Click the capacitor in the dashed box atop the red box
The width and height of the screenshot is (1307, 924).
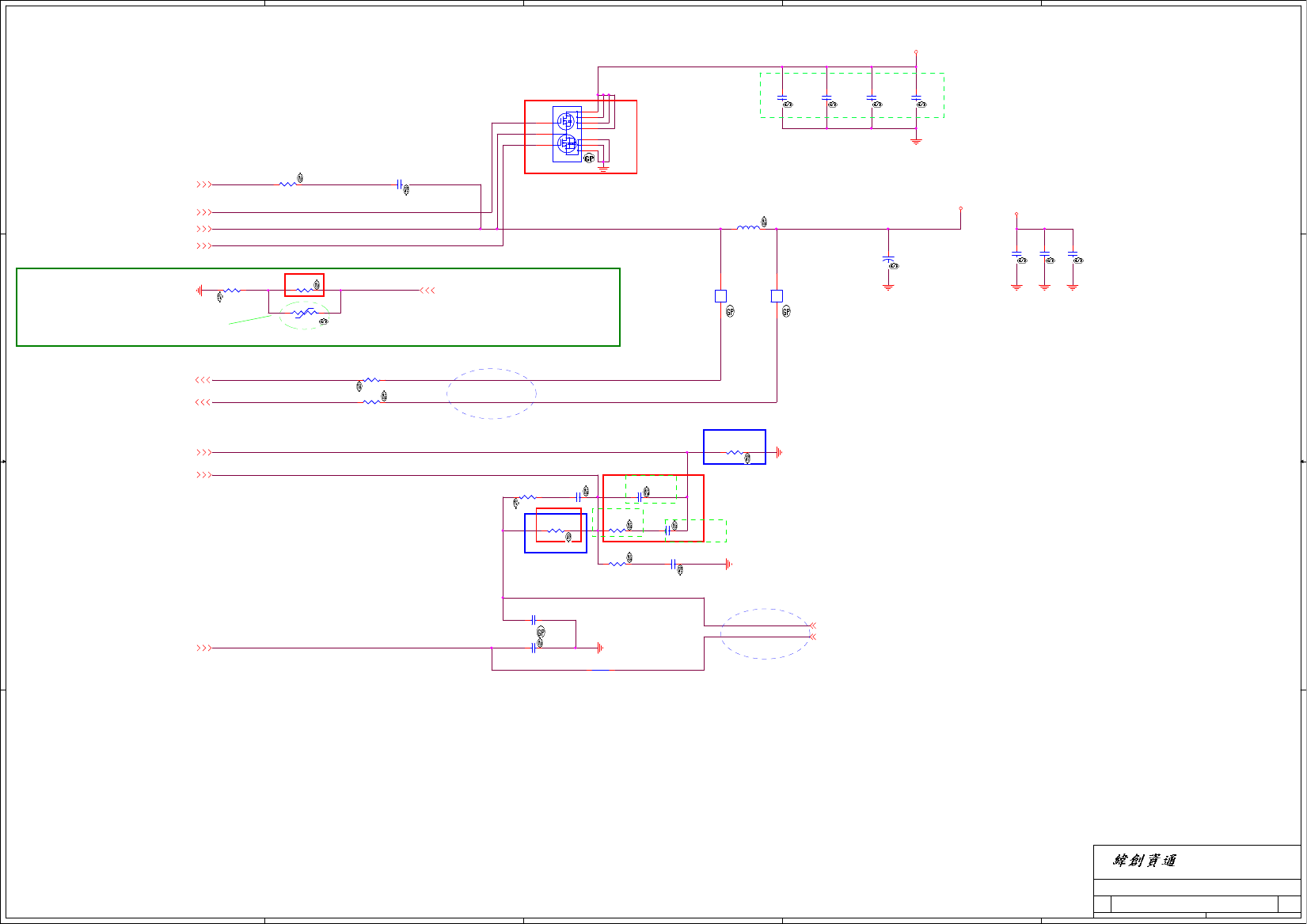coord(639,497)
